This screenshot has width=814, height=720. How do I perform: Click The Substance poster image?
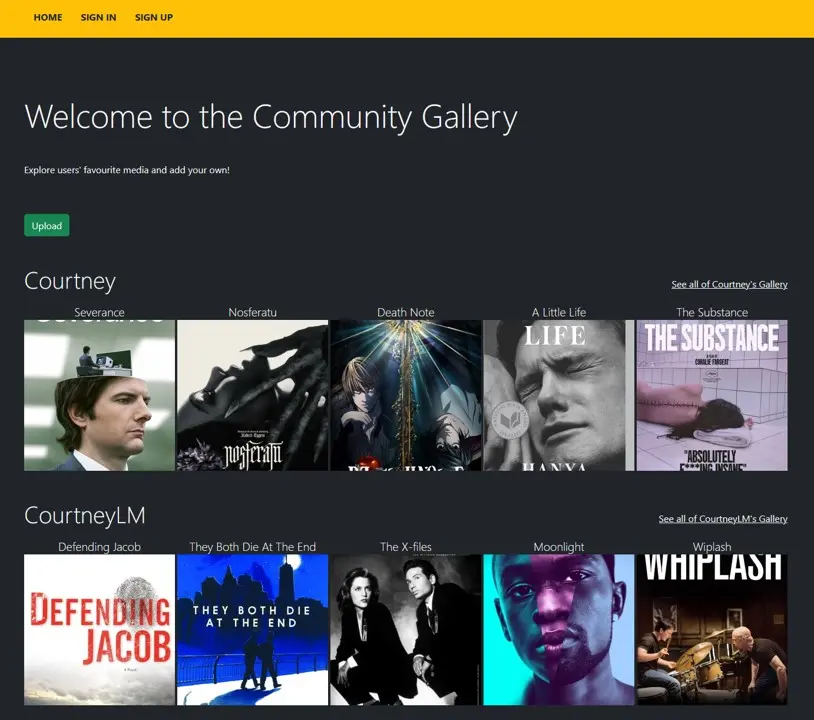point(711,394)
